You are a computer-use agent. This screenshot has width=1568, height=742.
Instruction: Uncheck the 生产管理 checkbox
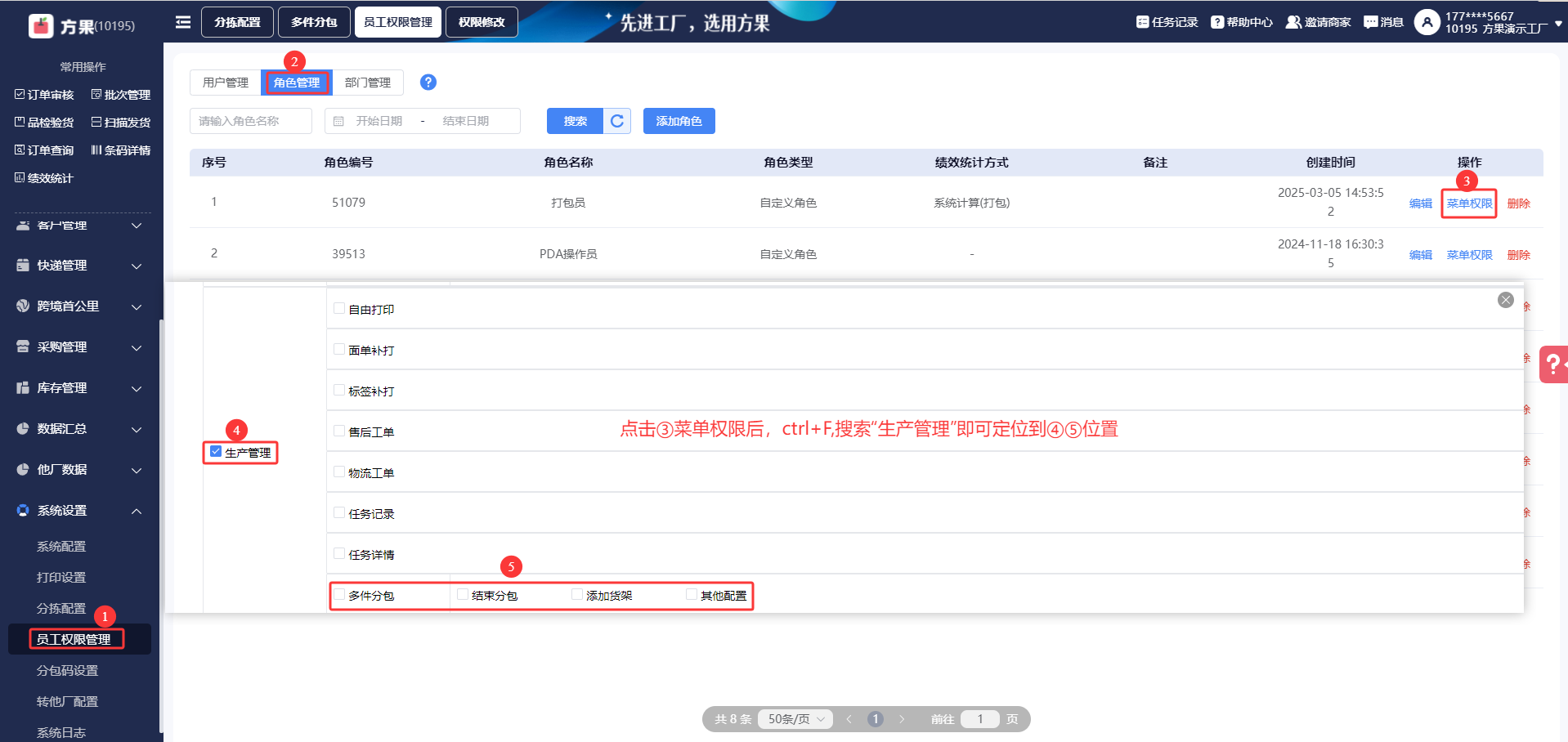pos(216,451)
